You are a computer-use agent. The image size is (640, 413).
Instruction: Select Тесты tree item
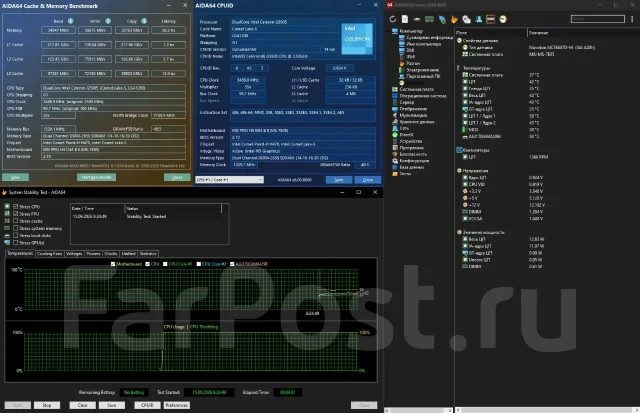click(405, 173)
